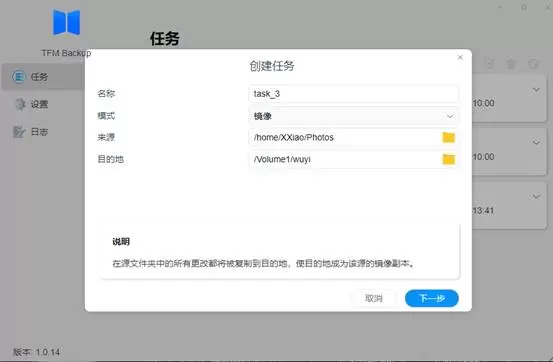Screen dimensions: 553x362
Task: Click the 来源 path field /home/XXiao/Photos
Action: pyautogui.click(x=345, y=138)
